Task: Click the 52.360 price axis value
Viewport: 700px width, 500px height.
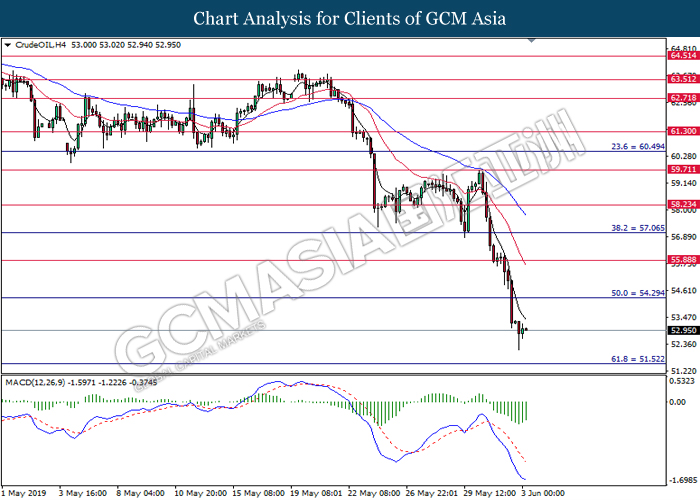Action: pos(683,344)
